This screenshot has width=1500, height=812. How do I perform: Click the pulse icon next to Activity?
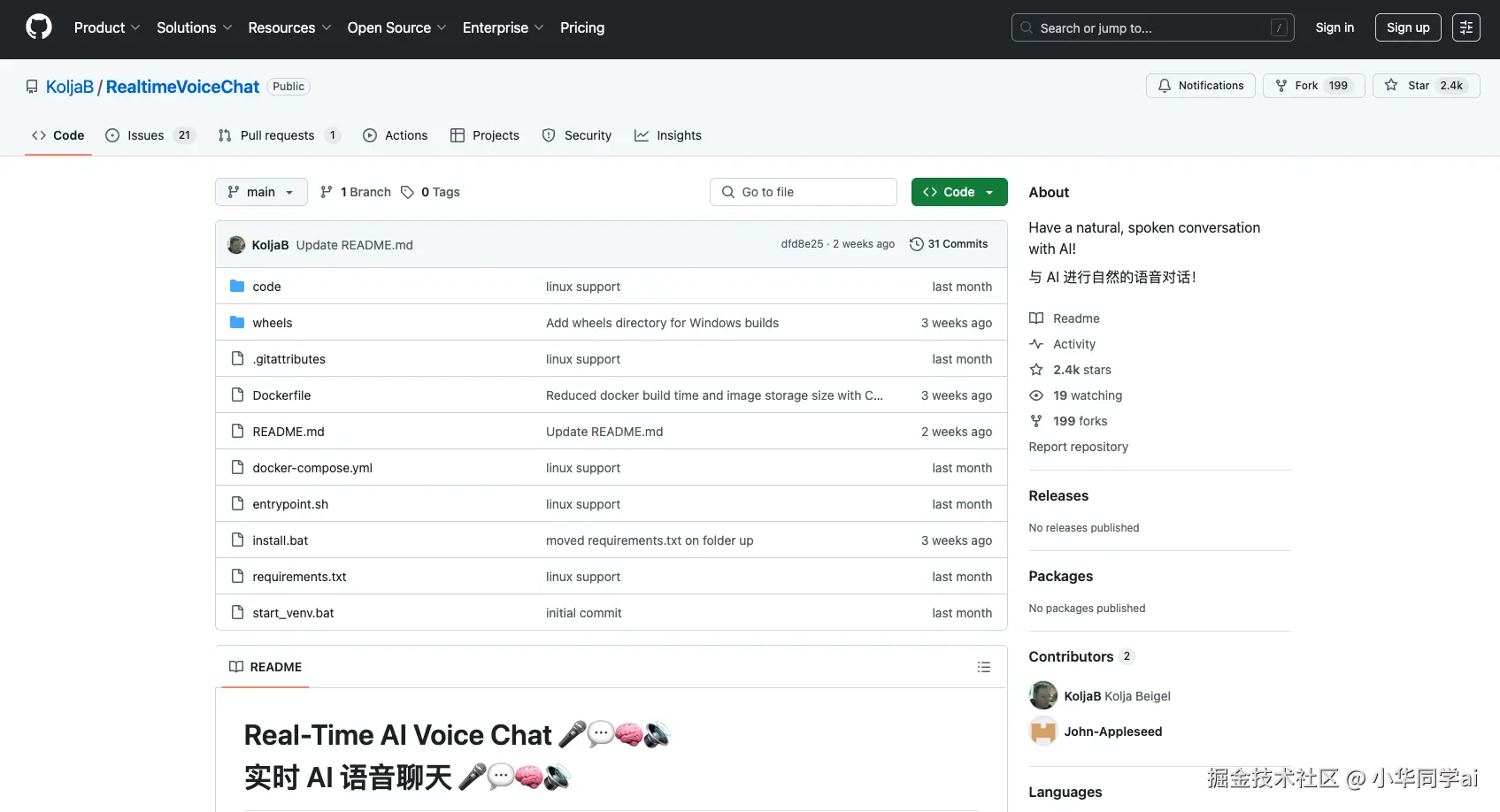click(1036, 344)
